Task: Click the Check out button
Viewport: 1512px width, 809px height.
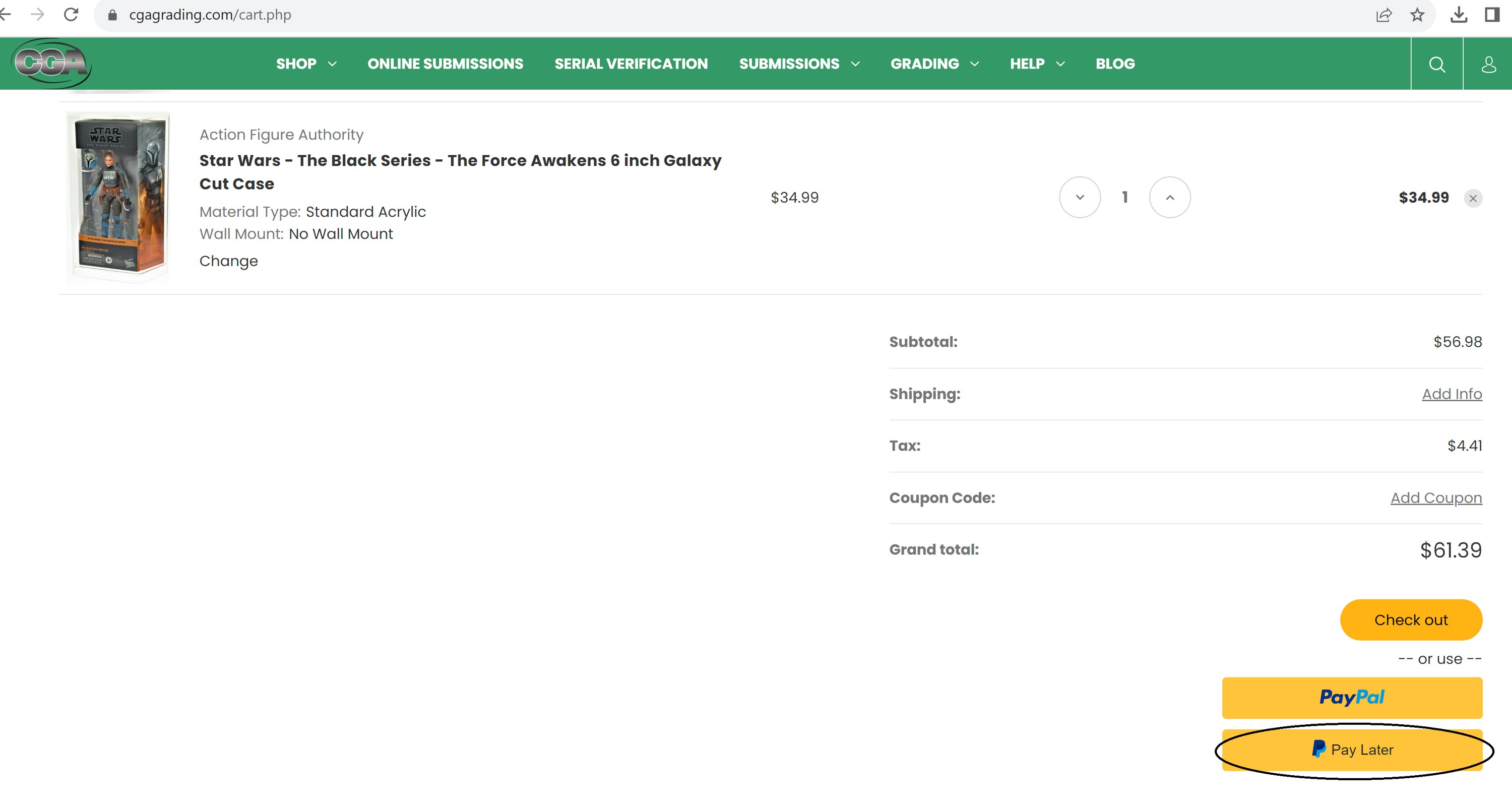Action: 1411,619
